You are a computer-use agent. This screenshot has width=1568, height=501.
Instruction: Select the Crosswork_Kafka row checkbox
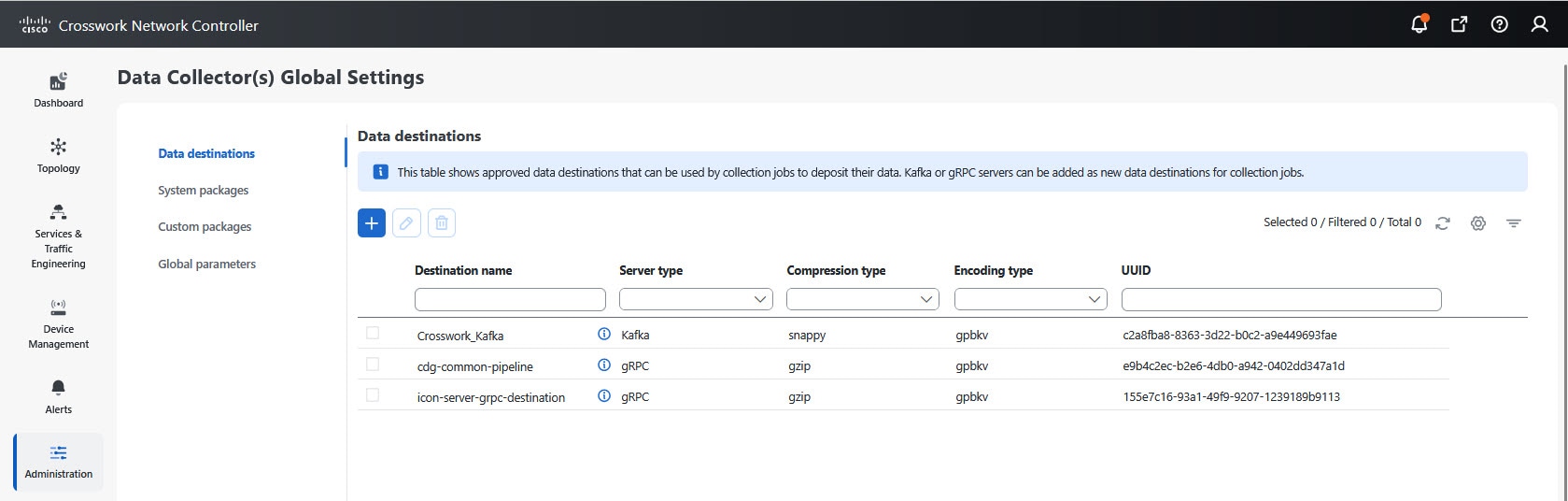click(373, 333)
